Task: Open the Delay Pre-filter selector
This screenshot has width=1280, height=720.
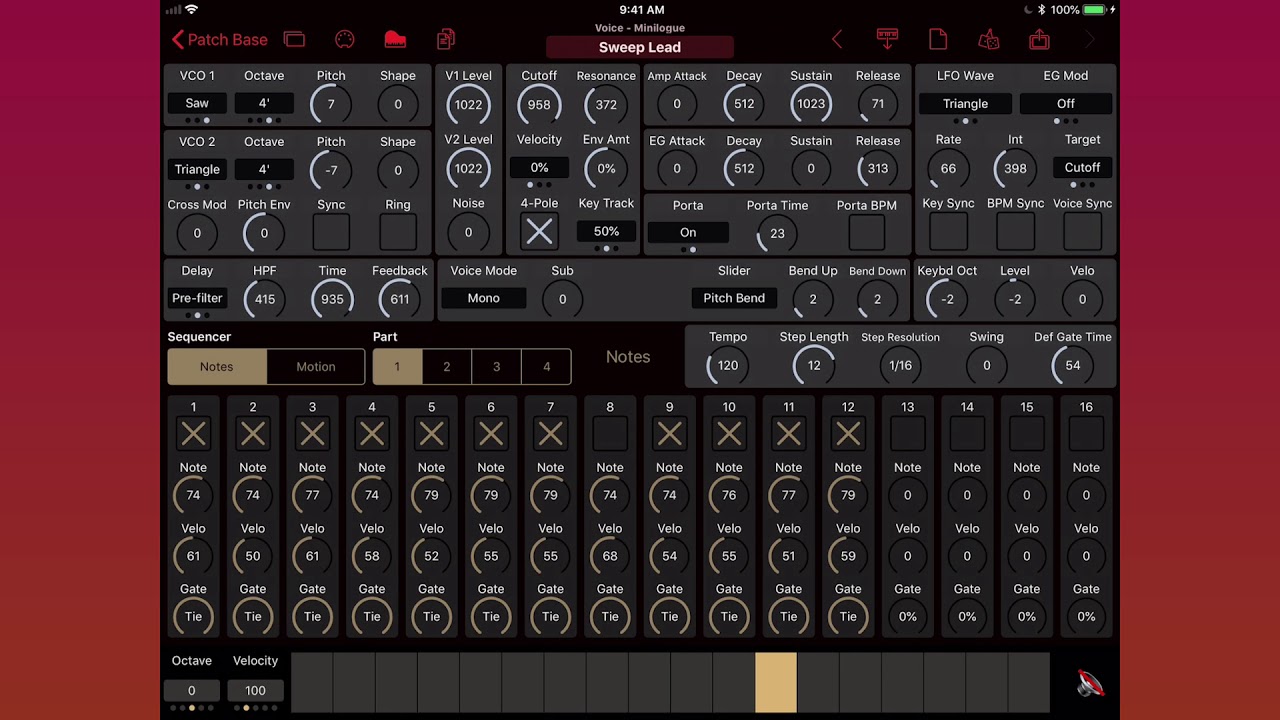Action: pos(197,298)
